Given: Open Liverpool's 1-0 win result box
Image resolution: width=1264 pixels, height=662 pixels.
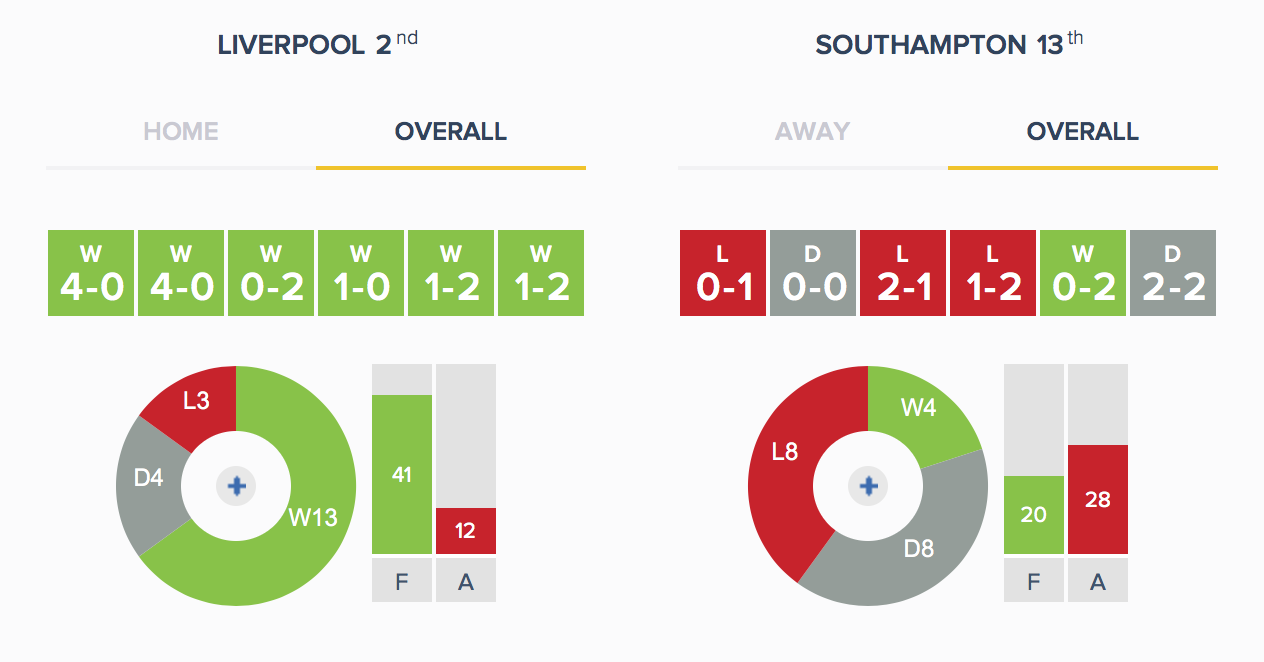Looking at the screenshot, I should coord(361,273).
